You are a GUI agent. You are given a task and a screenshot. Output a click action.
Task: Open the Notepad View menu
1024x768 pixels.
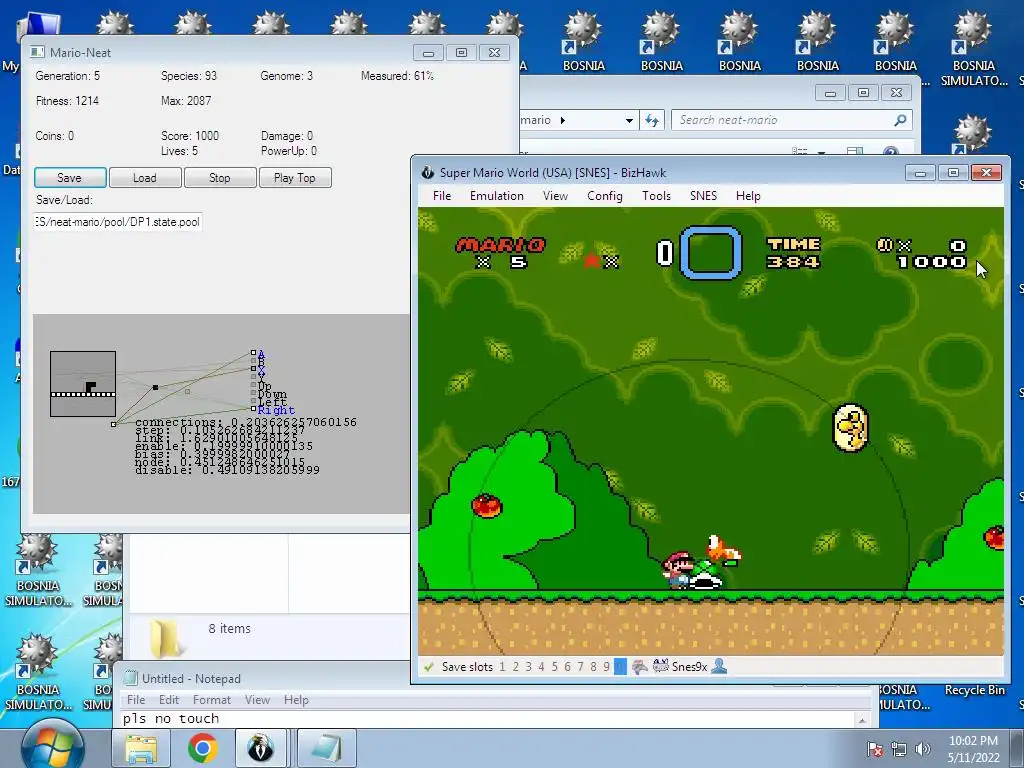[257, 700]
